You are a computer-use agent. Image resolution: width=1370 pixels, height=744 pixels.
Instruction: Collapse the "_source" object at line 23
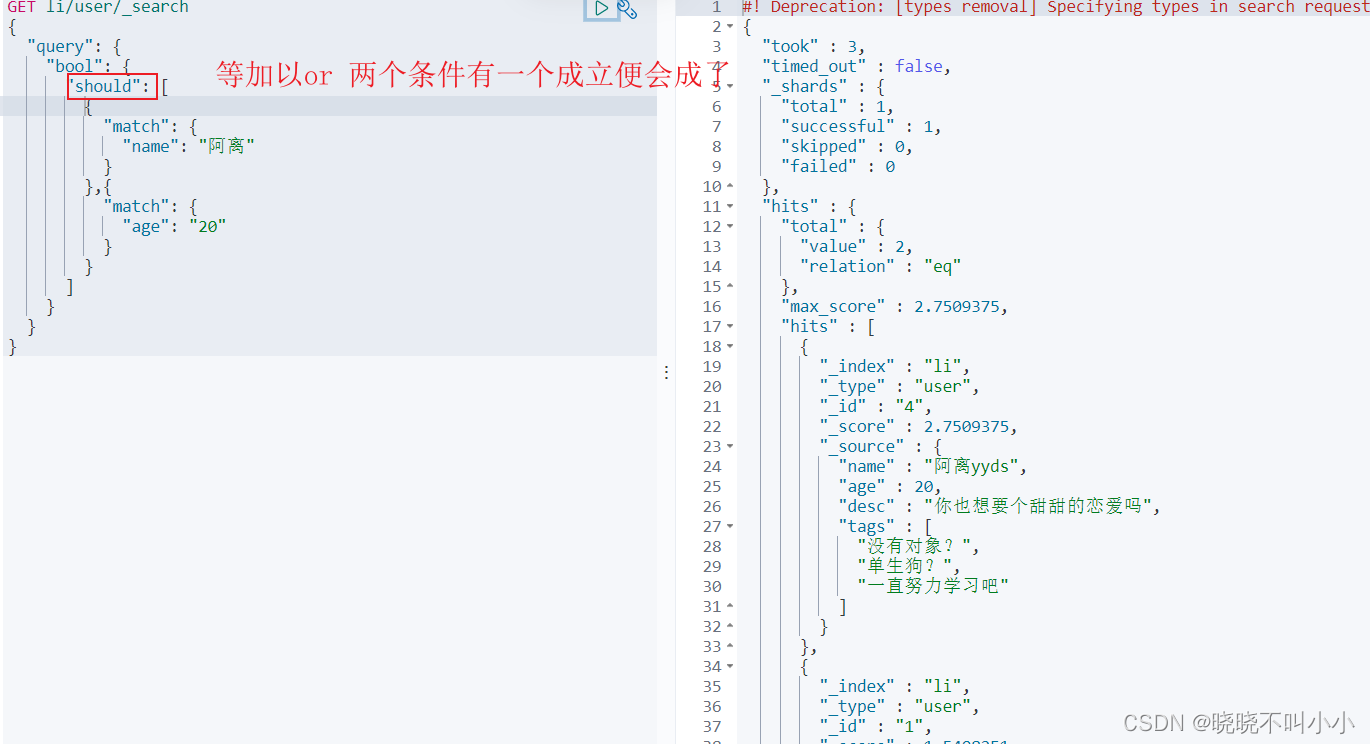coord(730,446)
